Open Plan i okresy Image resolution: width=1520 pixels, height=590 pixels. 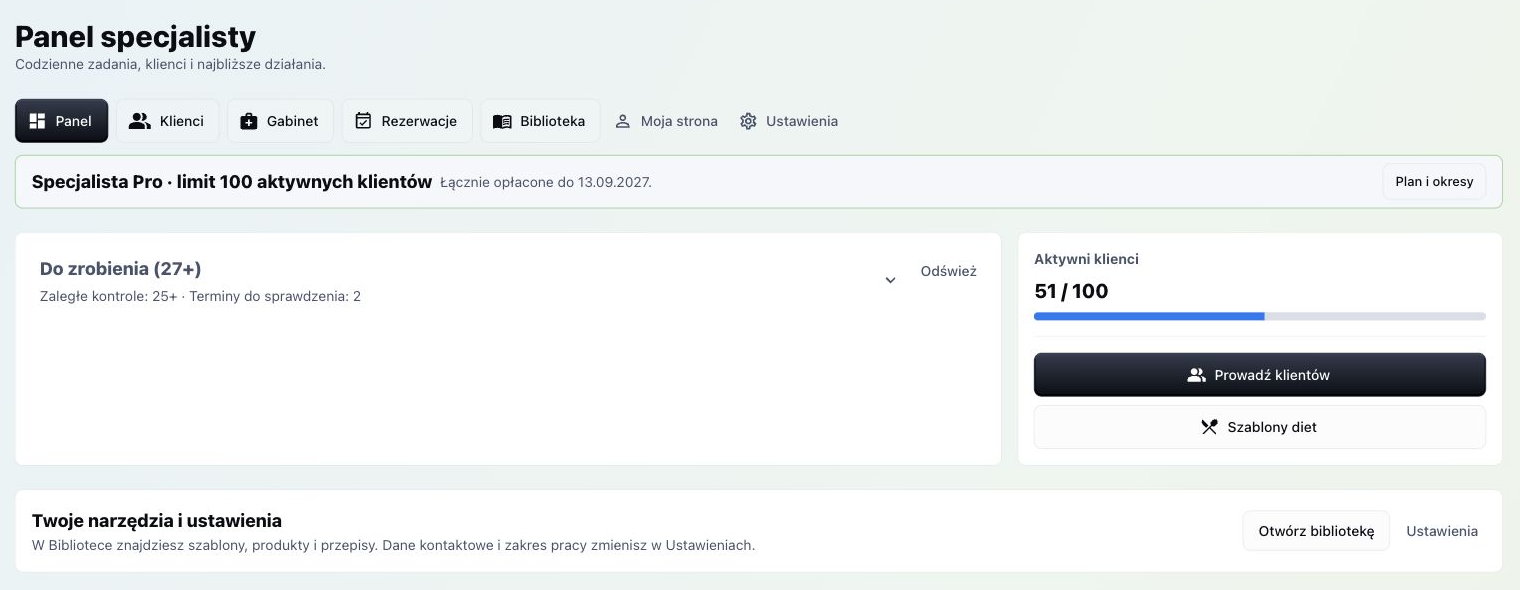(x=1434, y=182)
